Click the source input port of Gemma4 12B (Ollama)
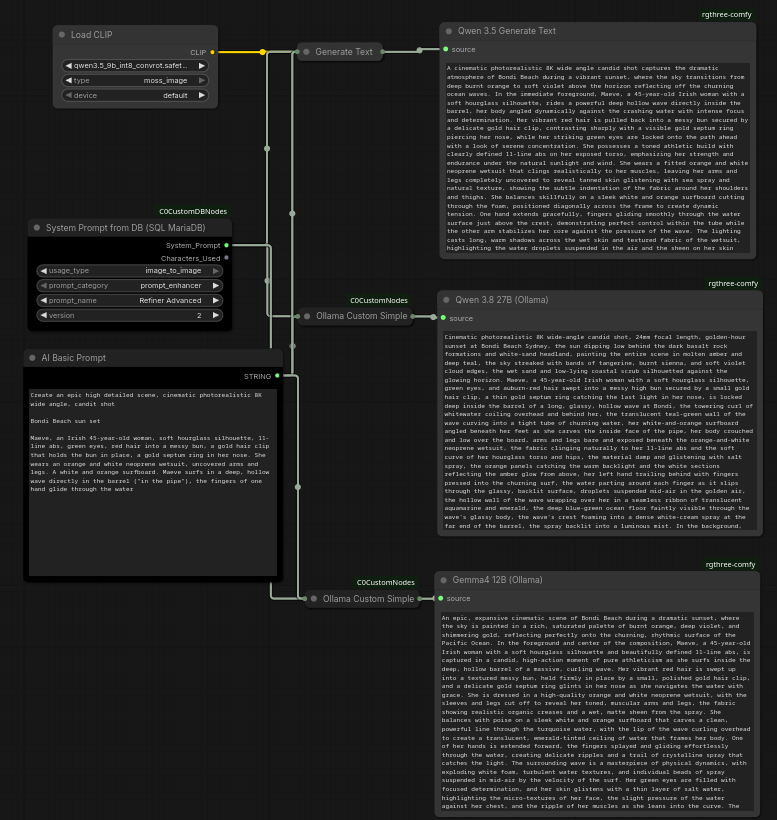 pos(441,598)
